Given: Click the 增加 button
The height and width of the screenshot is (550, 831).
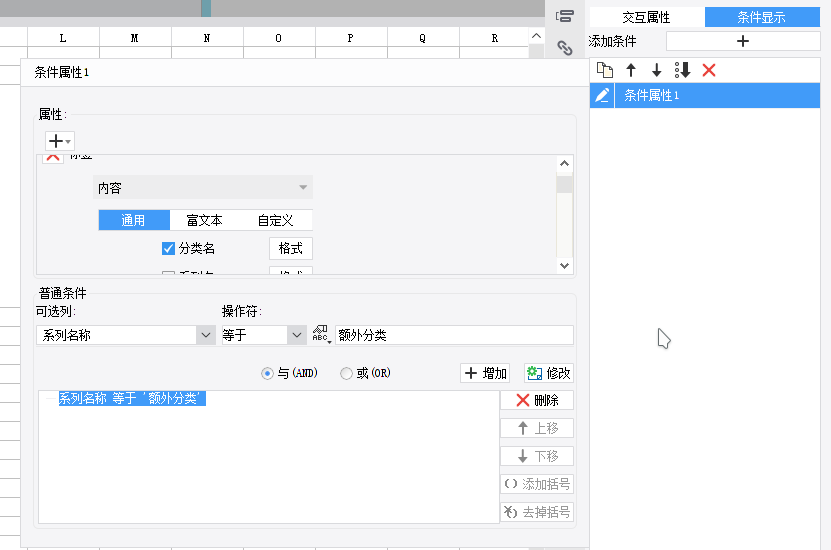Looking at the screenshot, I should click(x=485, y=373).
